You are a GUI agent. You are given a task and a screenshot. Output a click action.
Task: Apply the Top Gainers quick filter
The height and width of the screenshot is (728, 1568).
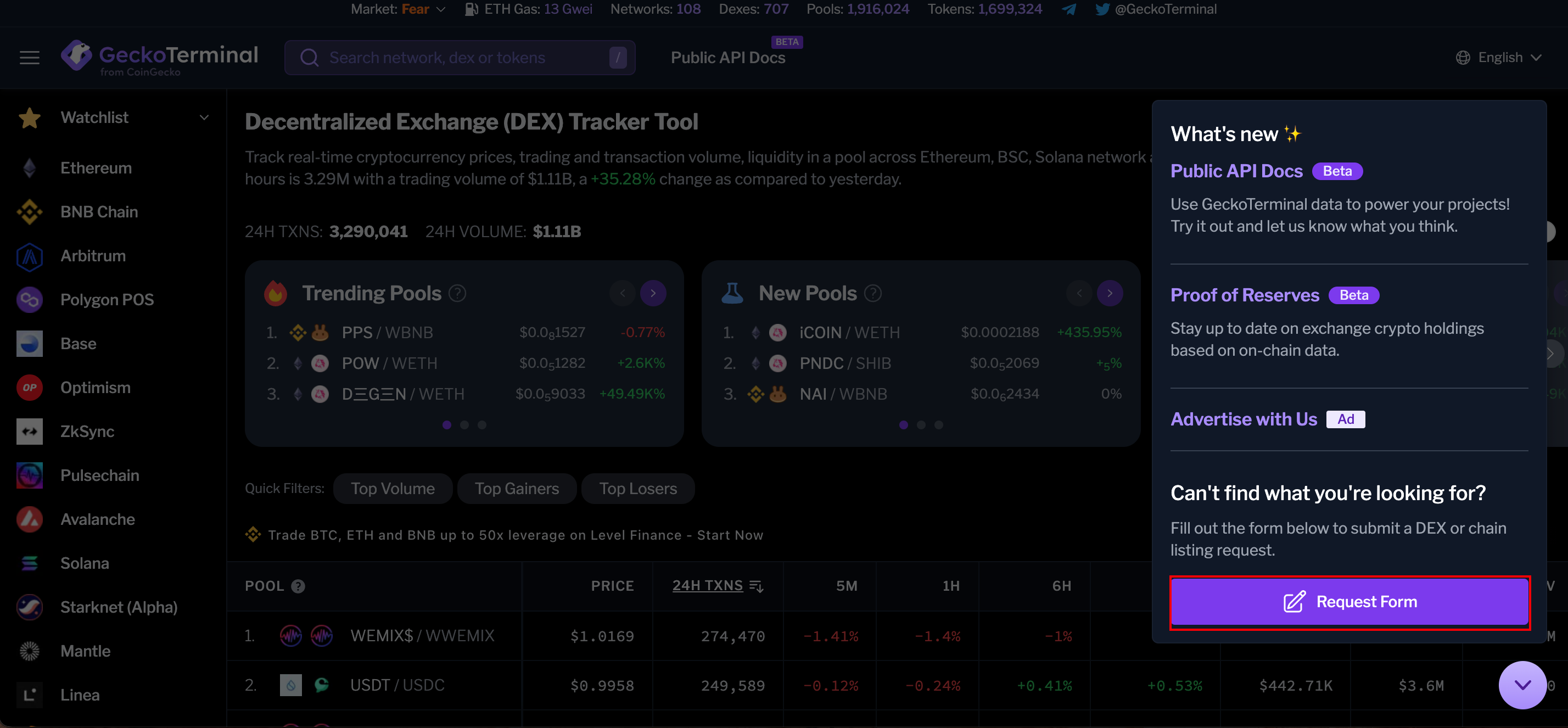point(517,489)
